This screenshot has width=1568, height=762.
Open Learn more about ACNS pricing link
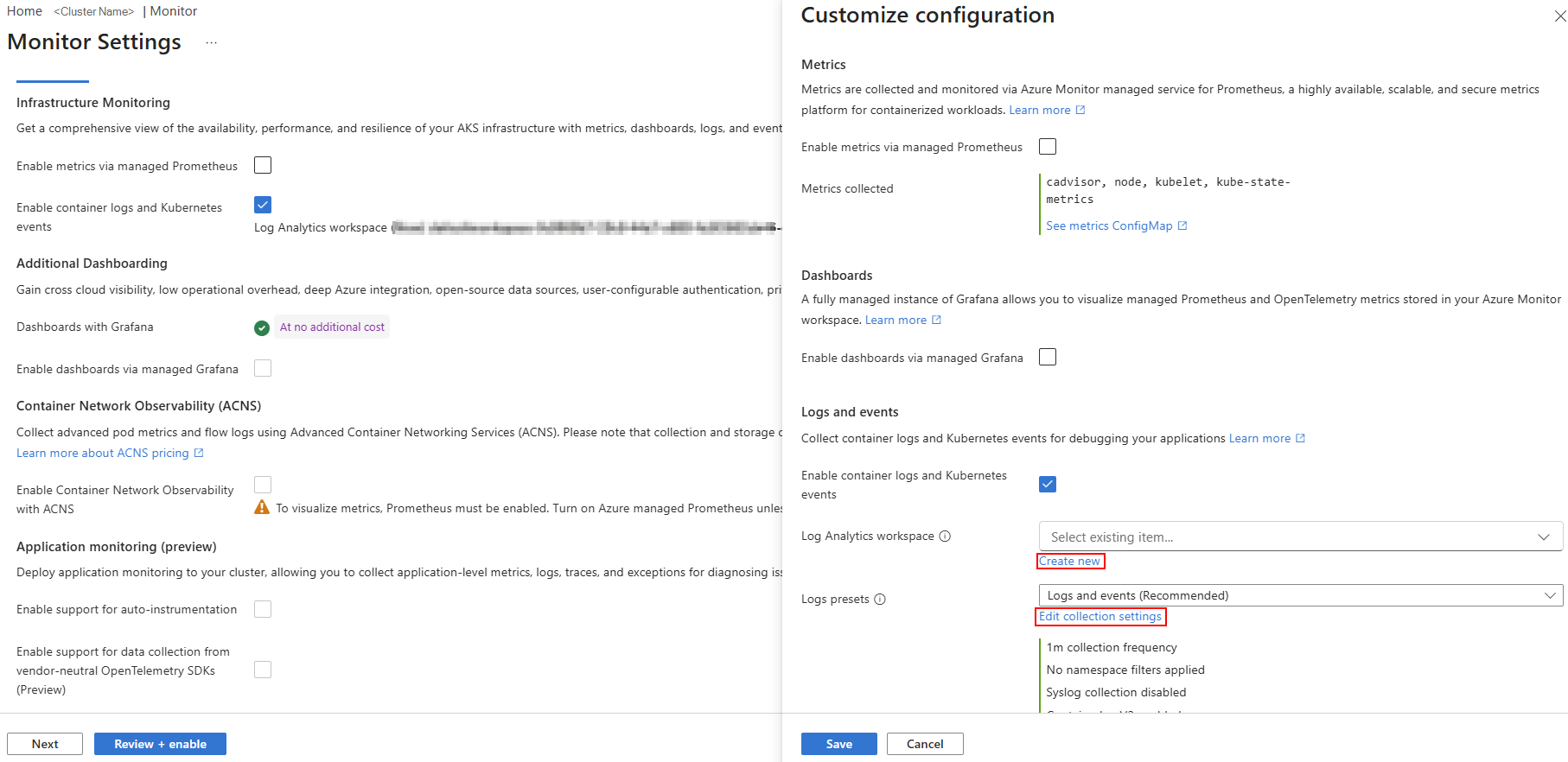tap(103, 453)
